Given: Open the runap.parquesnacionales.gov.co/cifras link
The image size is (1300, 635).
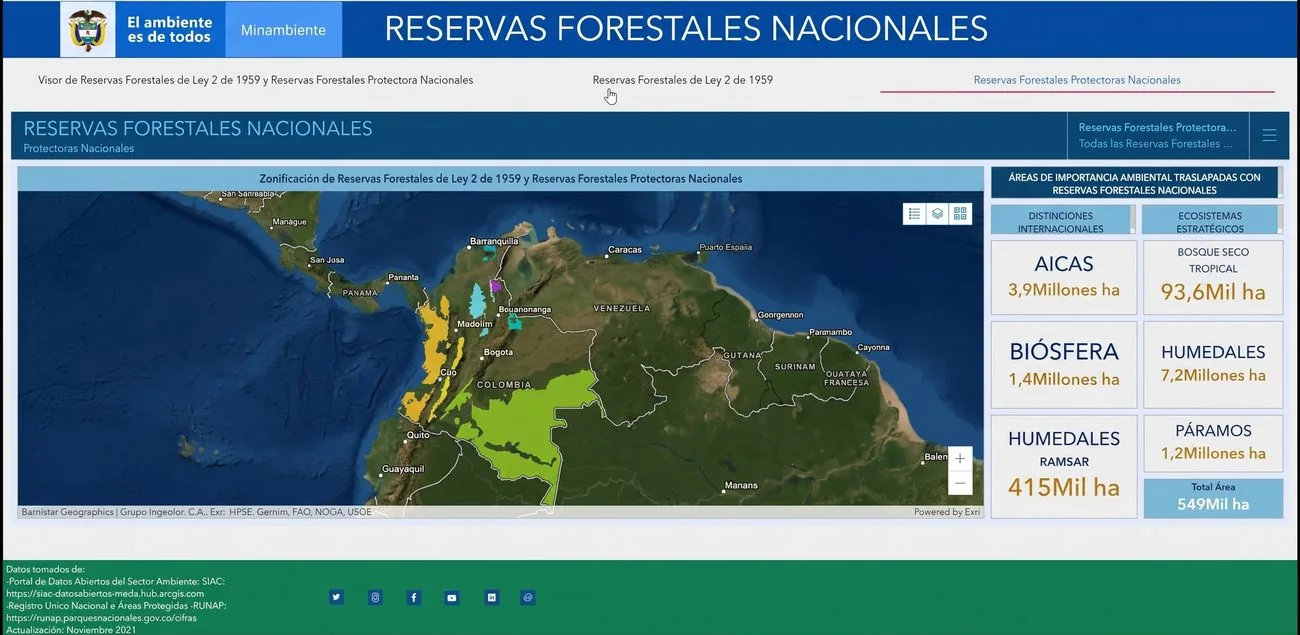Looking at the screenshot, I should [x=99, y=618].
